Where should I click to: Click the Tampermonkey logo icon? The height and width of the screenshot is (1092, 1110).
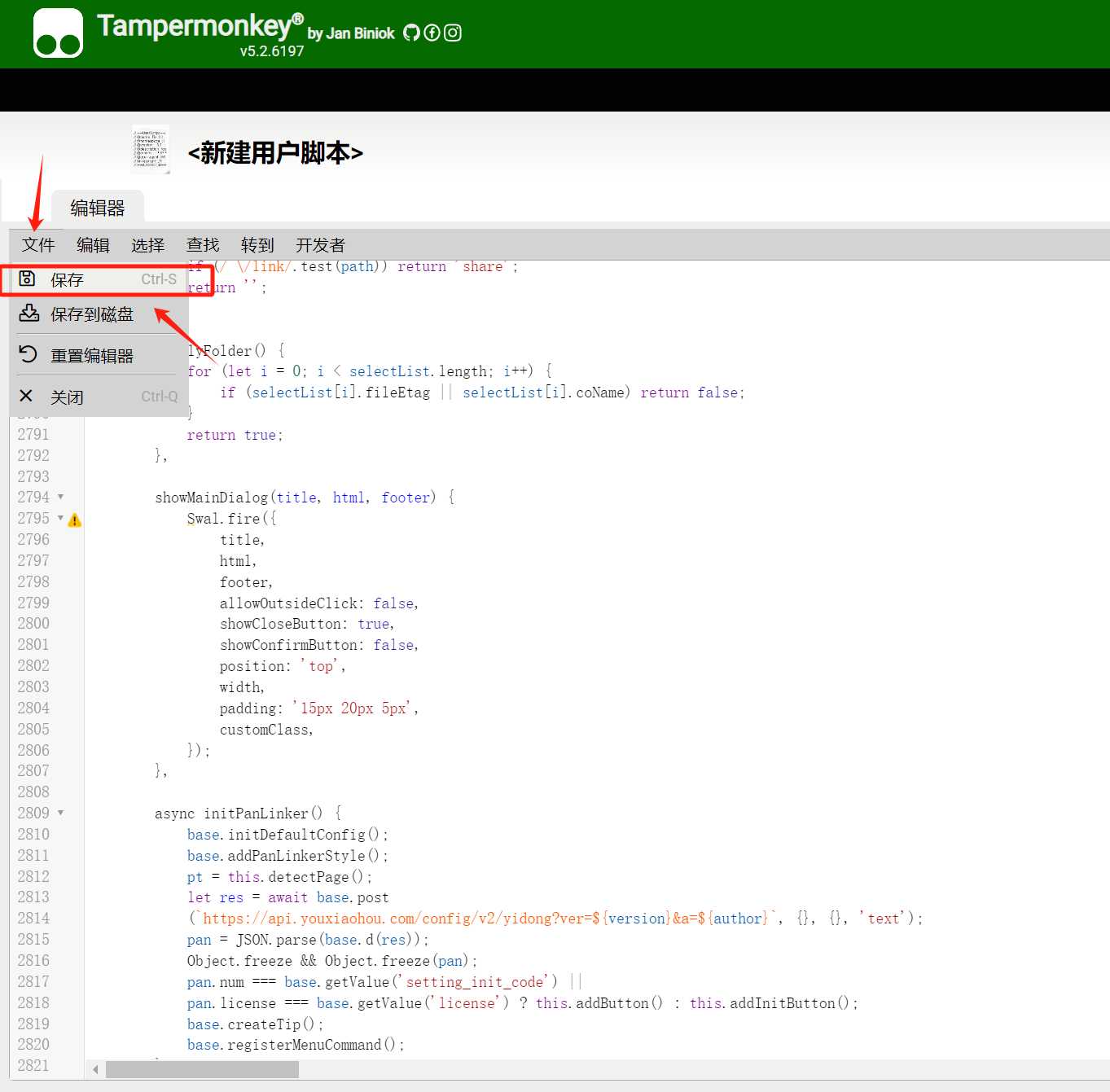click(58, 33)
